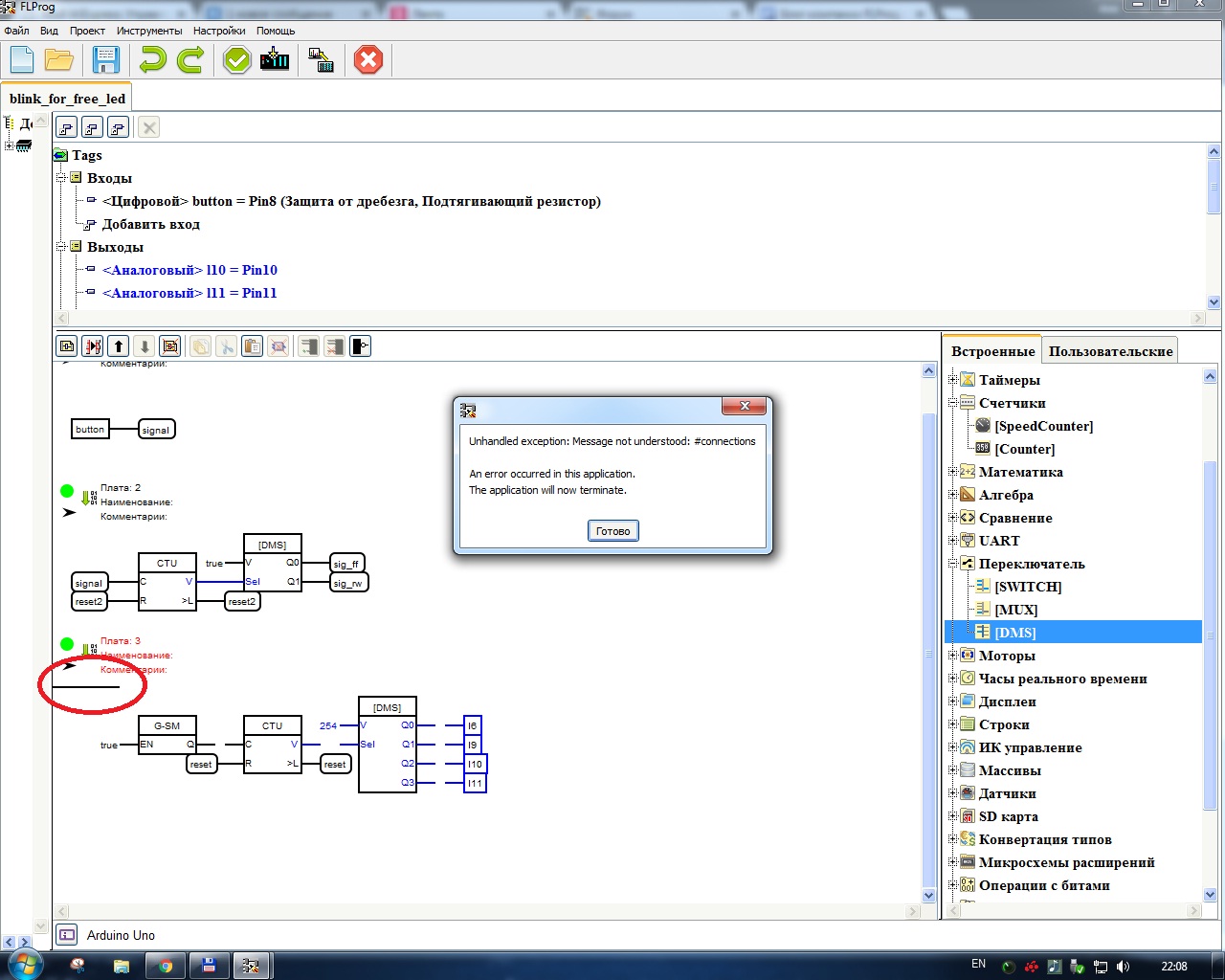Image resolution: width=1225 pixels, height=980 pixels.
Task: Open the Windows Start menu
Action: tap(25, 965)
